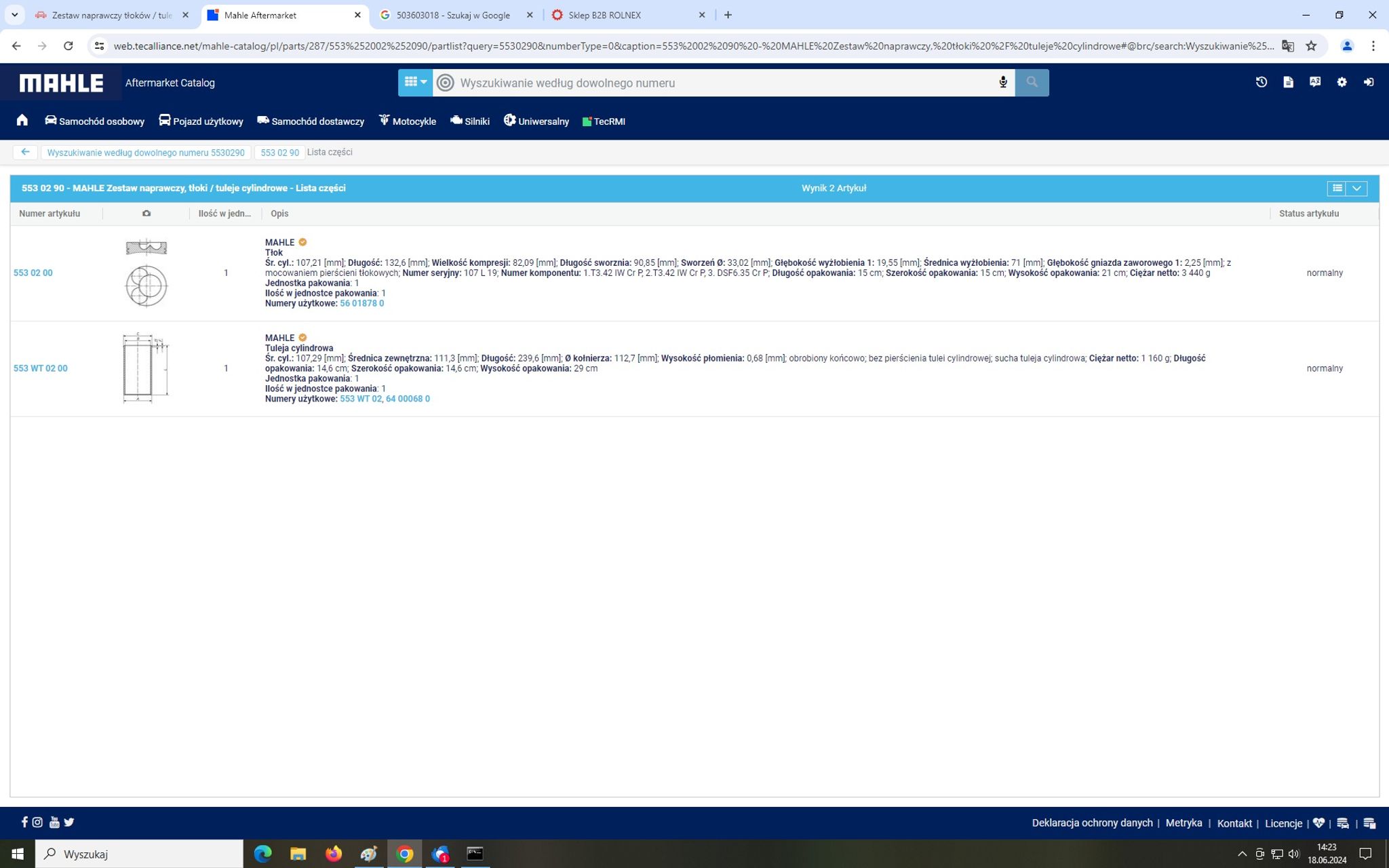Switch to Sklep B2B ROLNEX tab

pos(604,15)
